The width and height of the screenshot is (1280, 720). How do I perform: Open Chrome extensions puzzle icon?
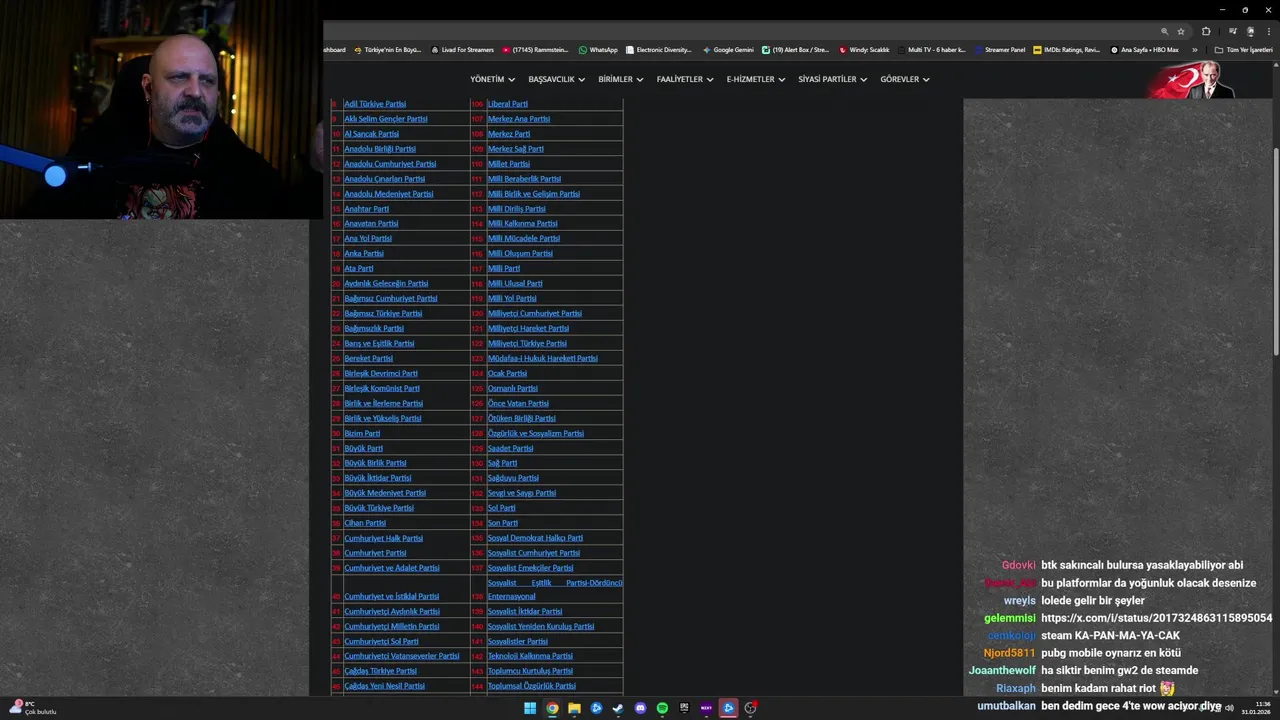tap(1206, 31)
